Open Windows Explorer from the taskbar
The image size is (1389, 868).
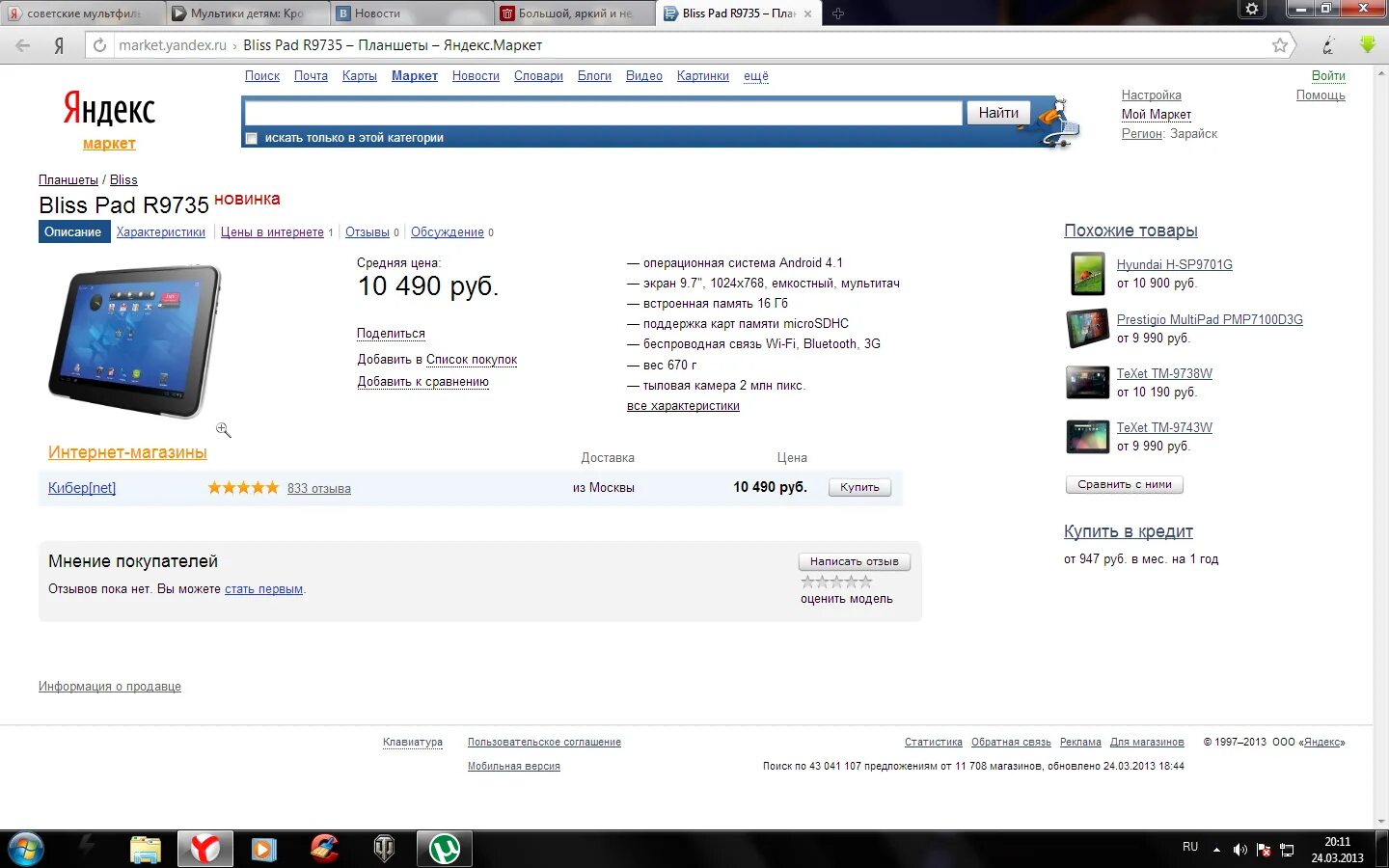[146, 849]
